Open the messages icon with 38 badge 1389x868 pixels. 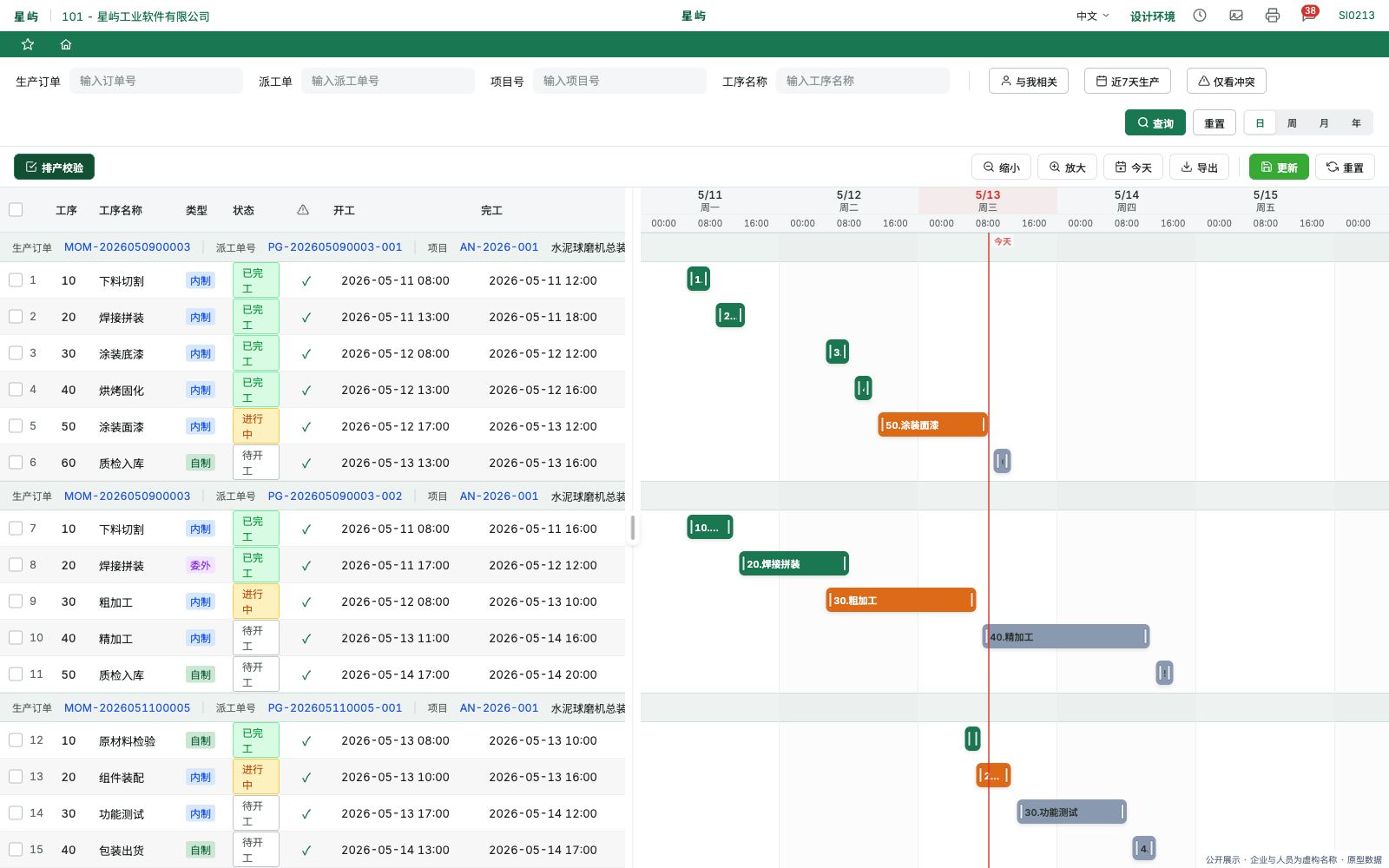click(x=1308, y=15)
